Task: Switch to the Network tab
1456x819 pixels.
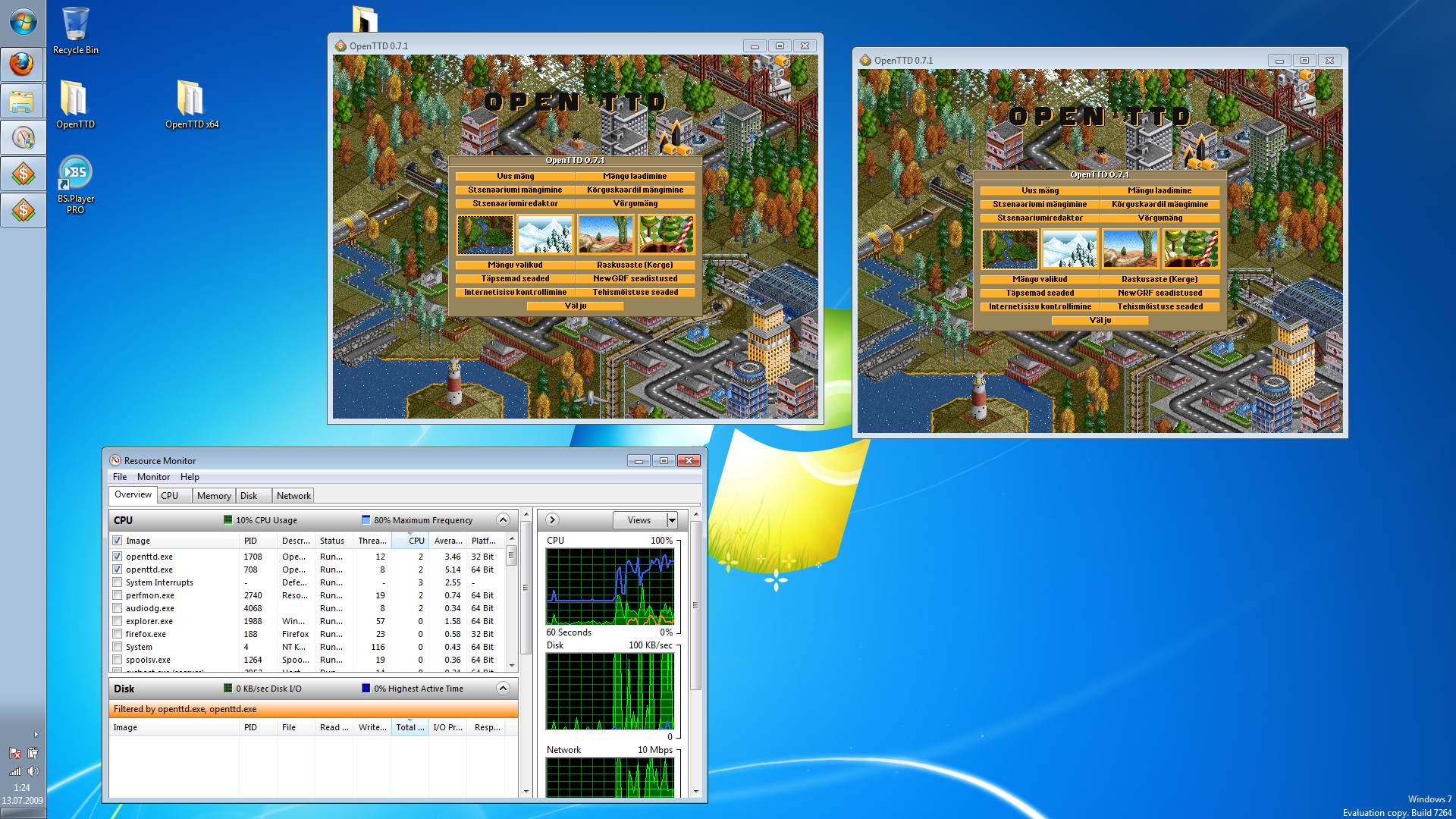Action: pyautogui.click(x=293, y=496)
